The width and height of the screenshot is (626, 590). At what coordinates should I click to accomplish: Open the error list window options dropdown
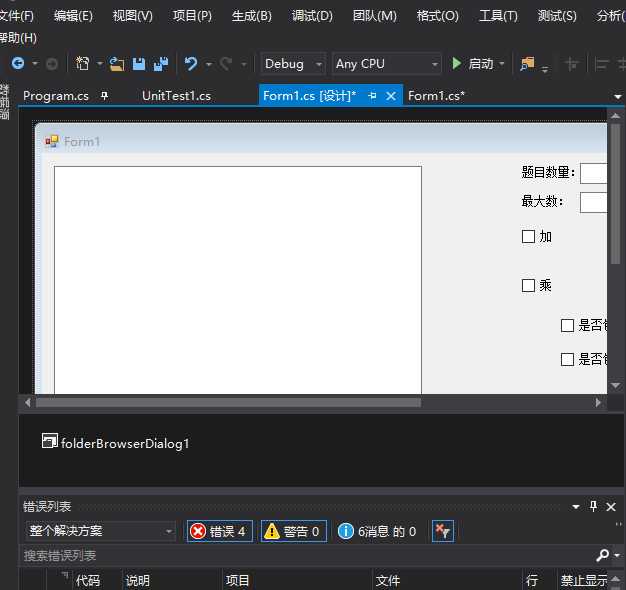coord(576,507)
